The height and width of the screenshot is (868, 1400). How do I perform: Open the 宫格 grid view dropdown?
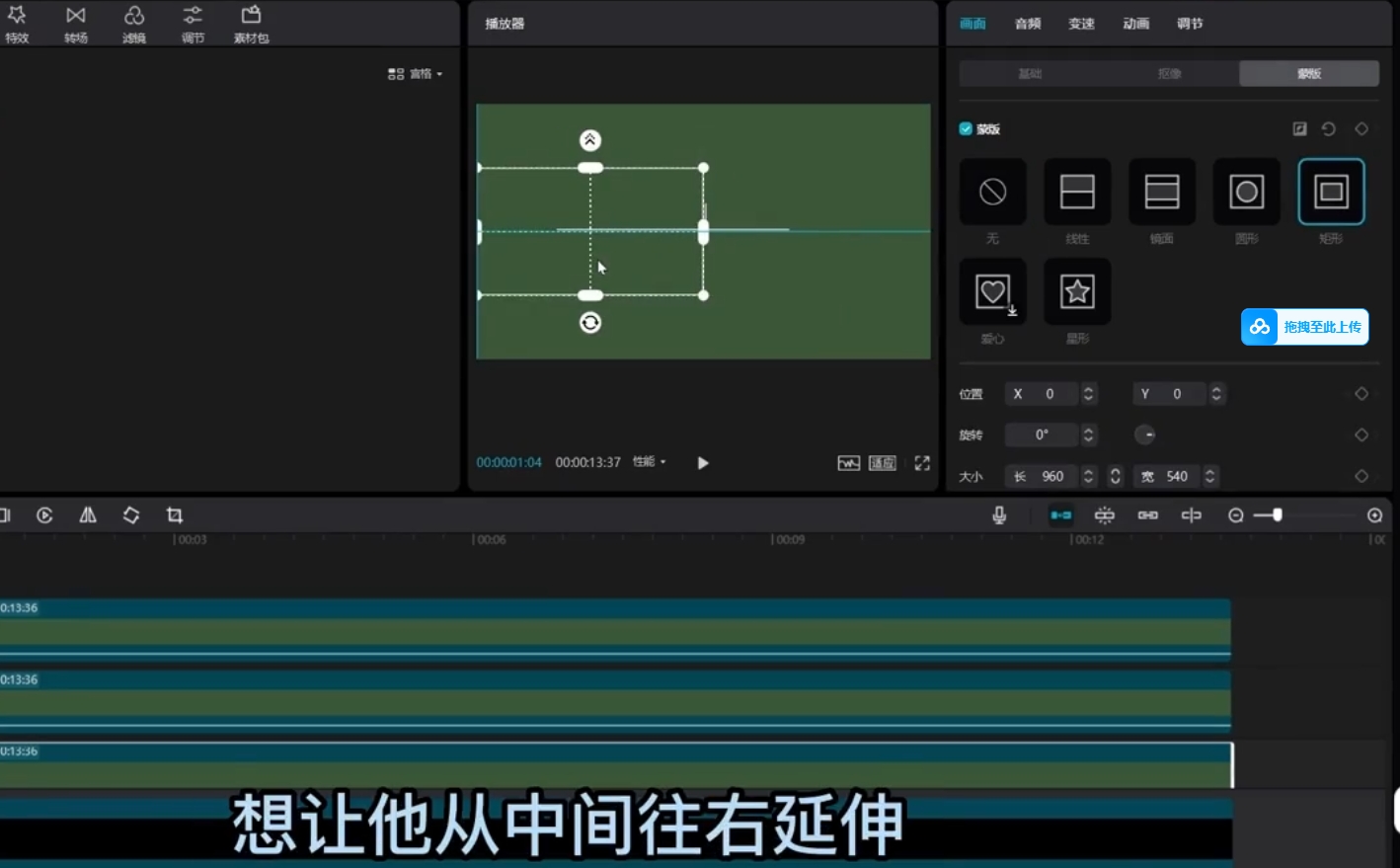coord(416,74)
